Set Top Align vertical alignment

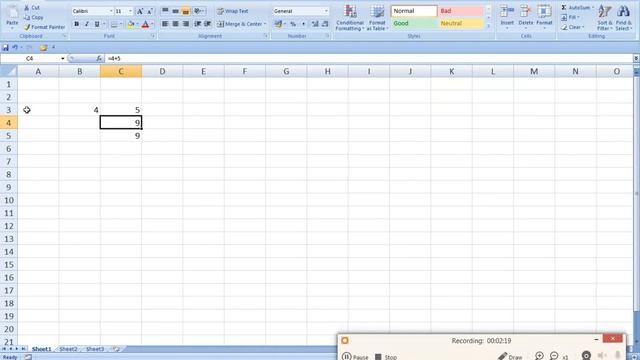165,11
